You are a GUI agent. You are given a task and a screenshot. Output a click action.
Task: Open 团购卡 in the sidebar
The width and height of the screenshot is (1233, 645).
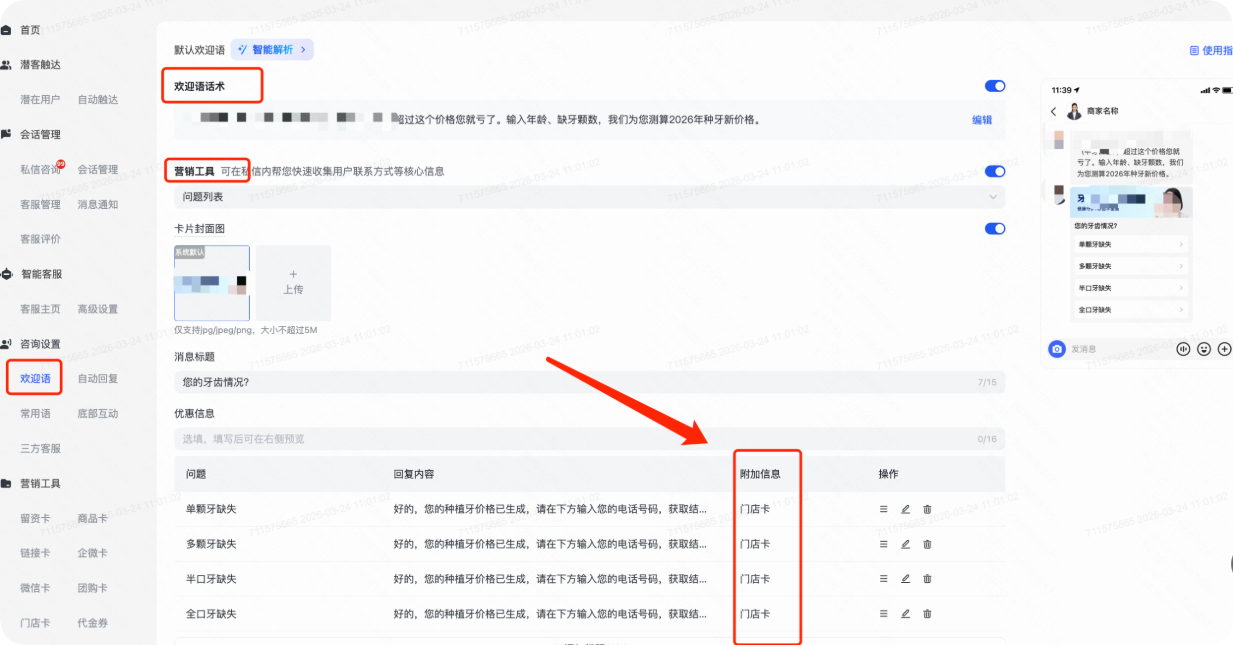coord(92,588)
